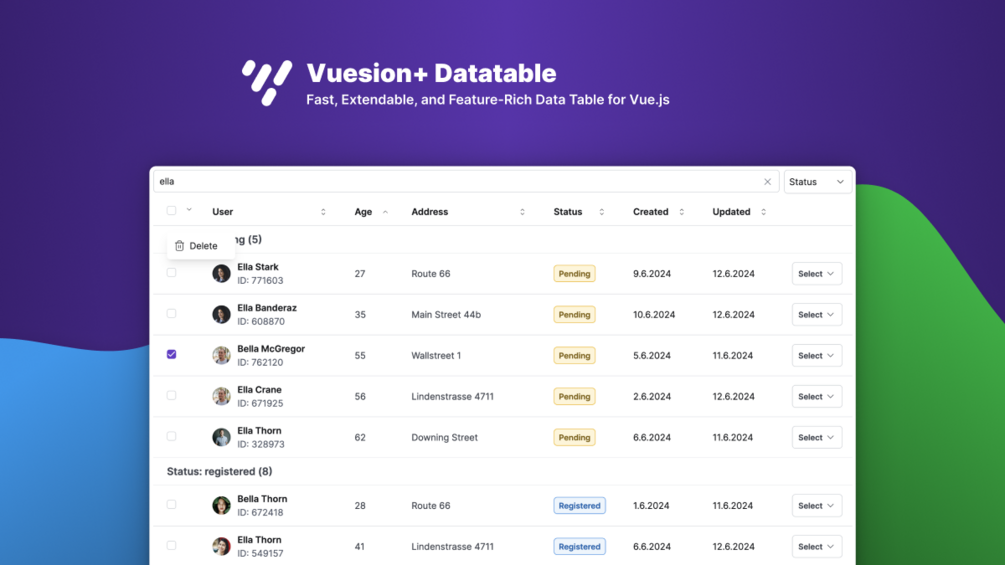Expand the bulk actions chevron beside header checkbox
This screenshot has width=1005, height=565.
point(189,211)
